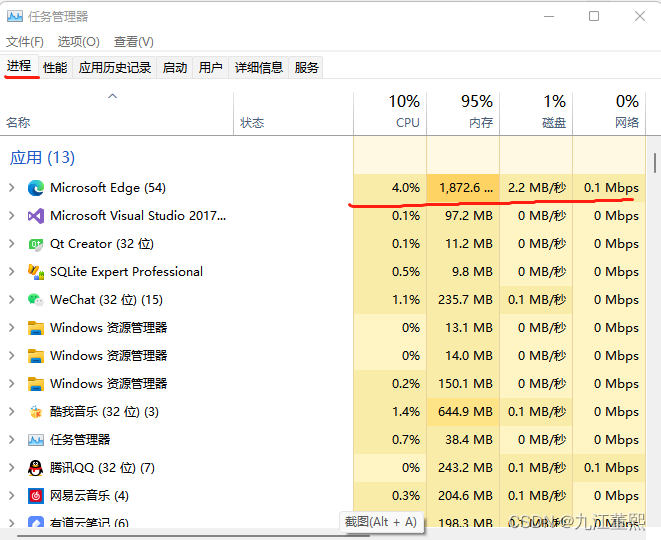Switch to the 性能 tab
661x540 pixels.
tap(55, 67)
